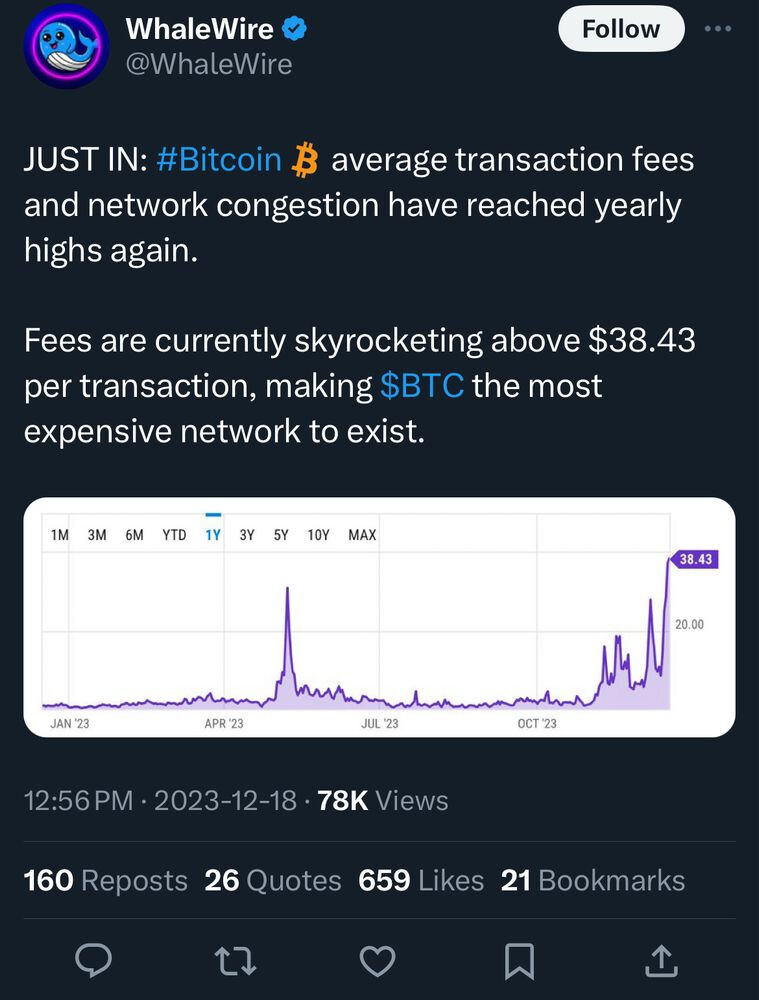Select the 6M chart range tab

click(x=134, y=535)
